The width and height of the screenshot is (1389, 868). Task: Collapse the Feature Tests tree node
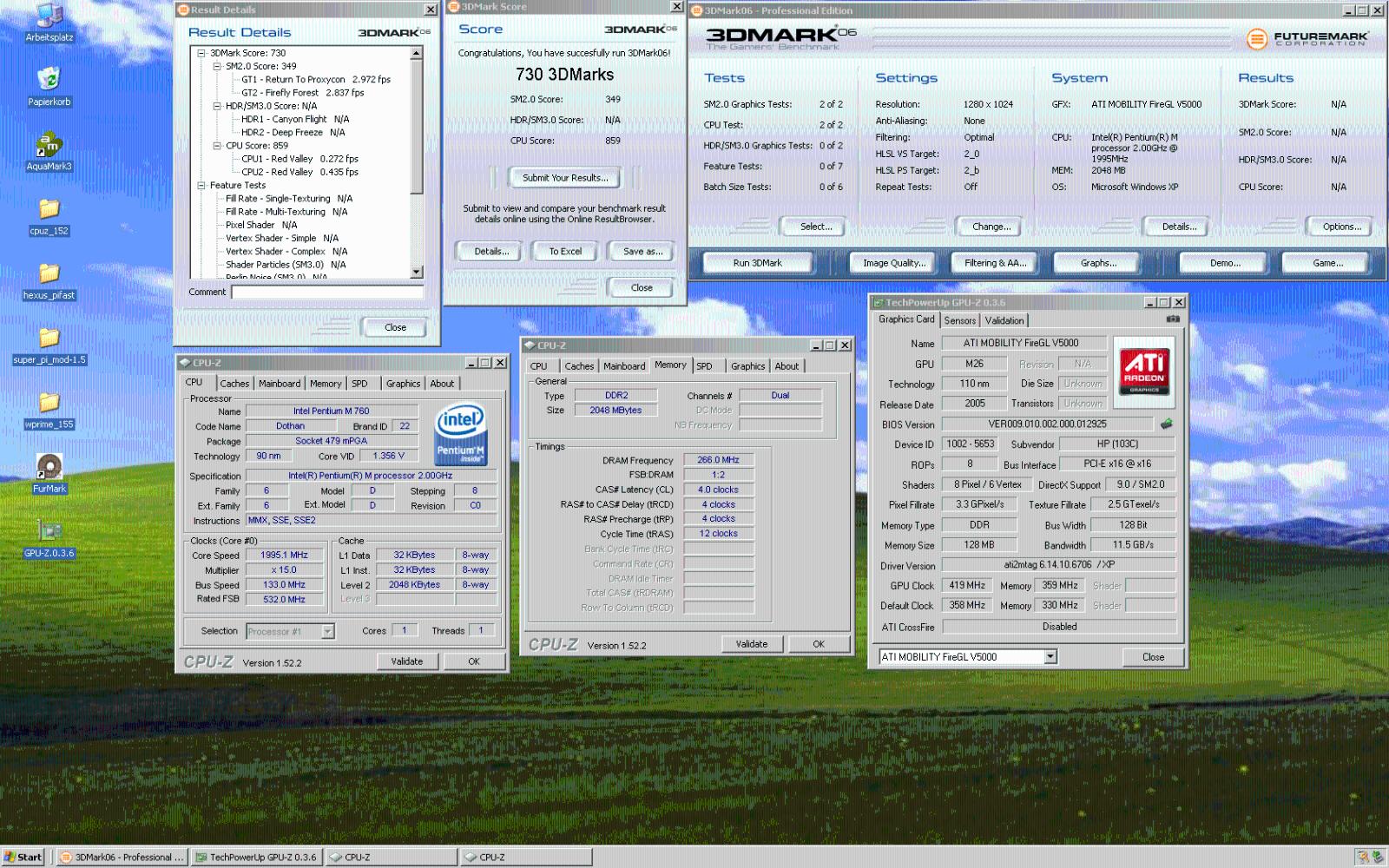201,185
